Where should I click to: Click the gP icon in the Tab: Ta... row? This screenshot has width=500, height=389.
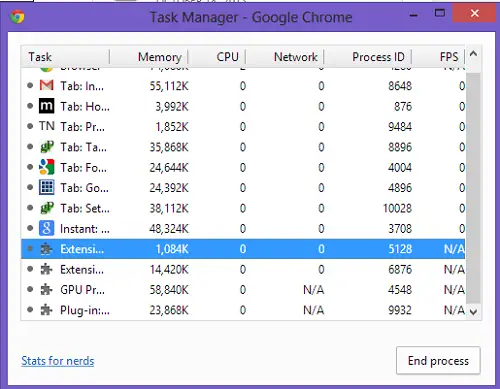[46, 147]
